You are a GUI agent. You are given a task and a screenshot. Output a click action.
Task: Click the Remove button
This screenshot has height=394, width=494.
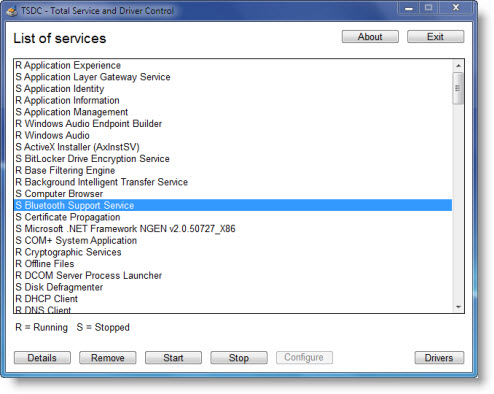coord(108,358)
